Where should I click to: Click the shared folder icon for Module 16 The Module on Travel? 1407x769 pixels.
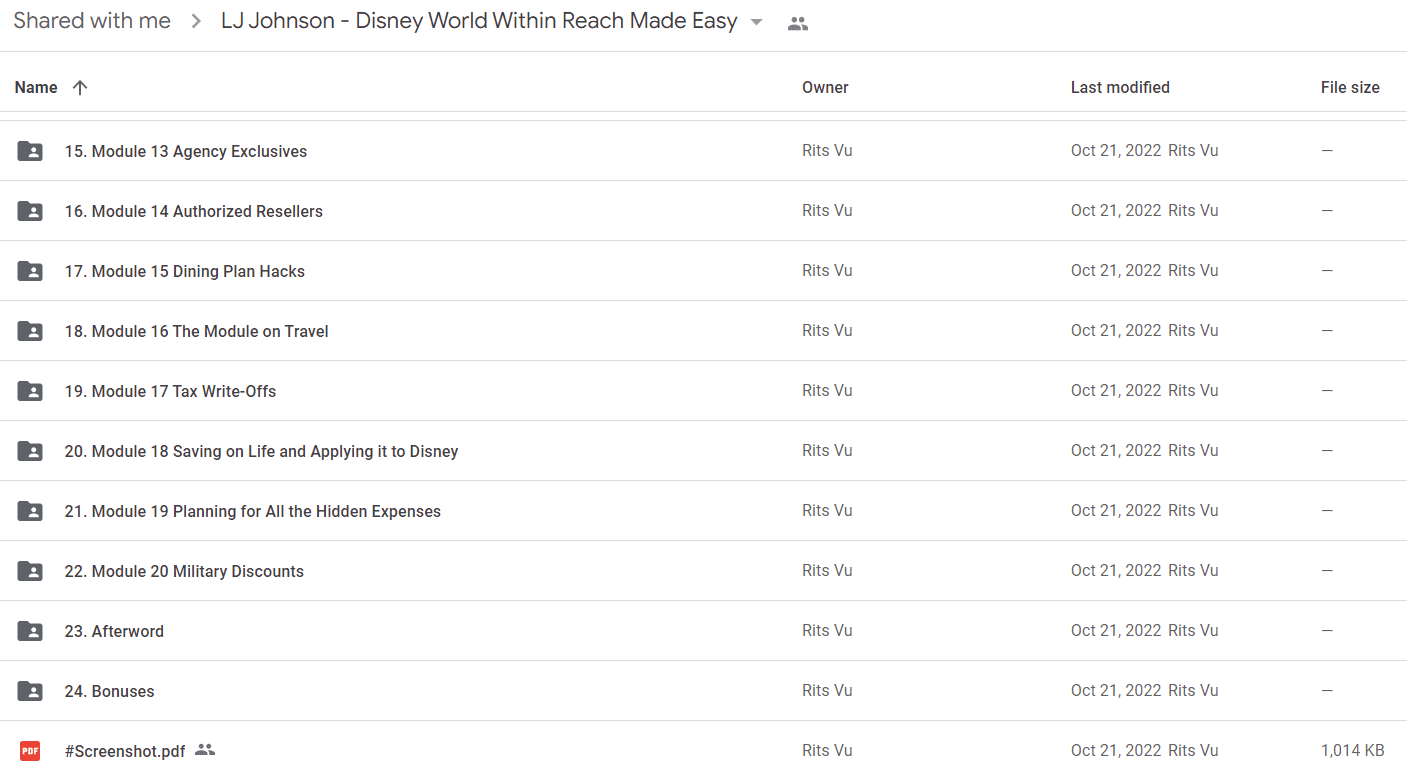[x=30, y=331]
